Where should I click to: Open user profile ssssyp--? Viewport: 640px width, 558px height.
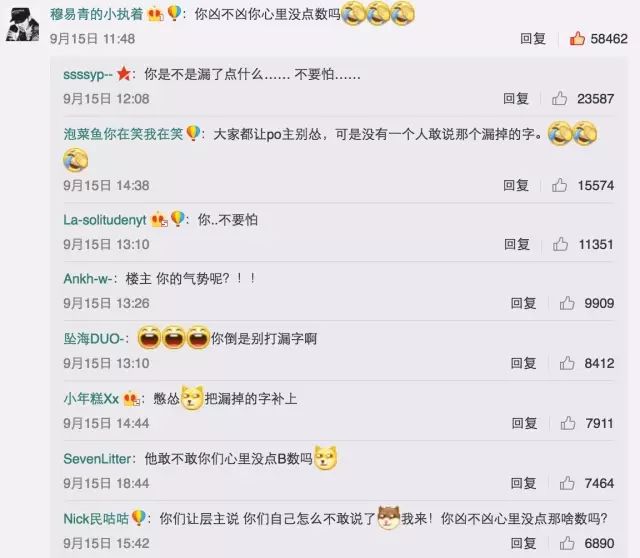[x=88, y=74]
